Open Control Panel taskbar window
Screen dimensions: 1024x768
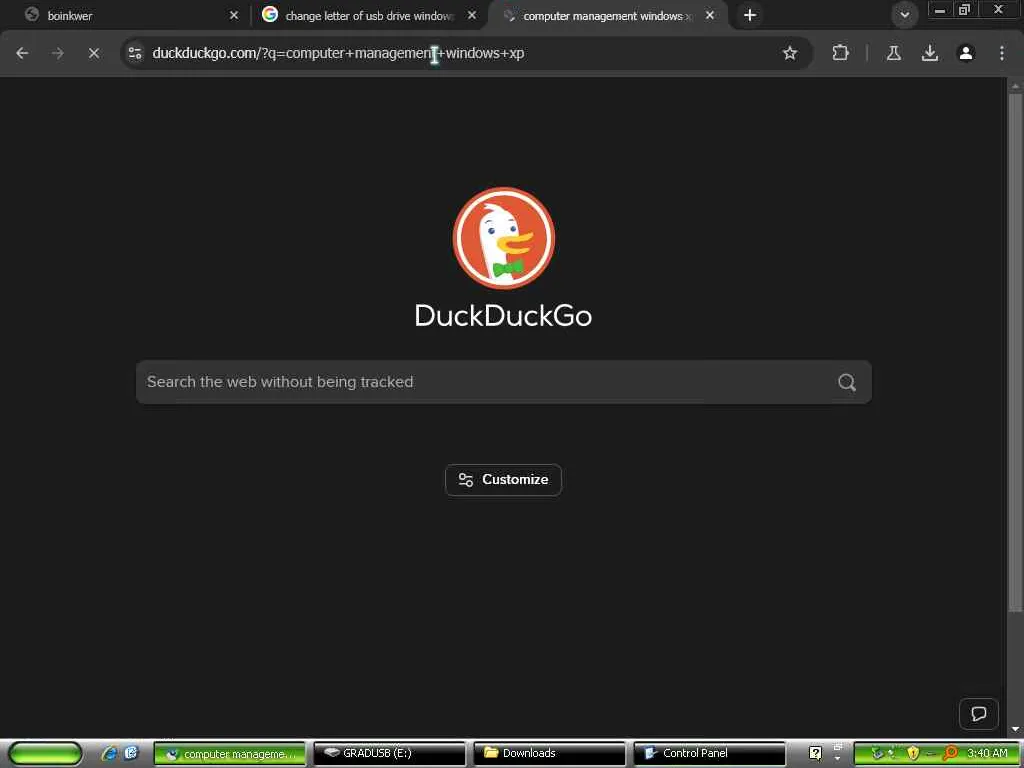pos(709,754)
